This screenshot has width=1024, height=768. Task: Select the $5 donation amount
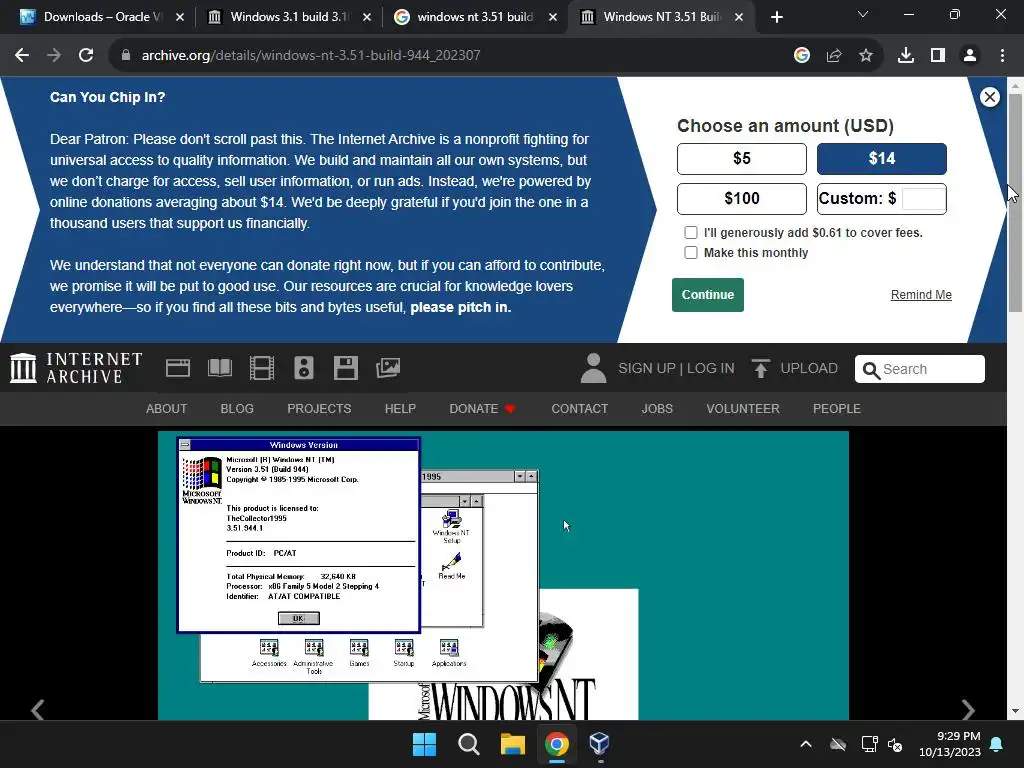[742, 159]
